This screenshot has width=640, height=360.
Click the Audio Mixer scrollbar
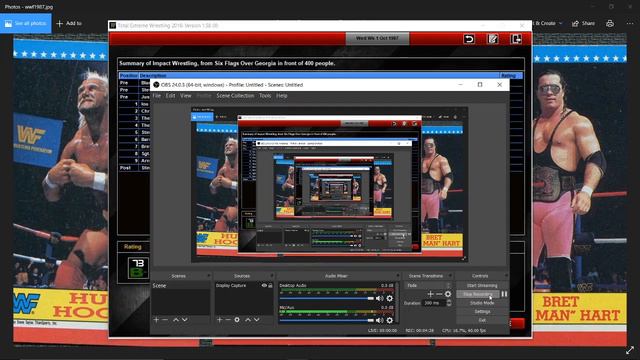click(x=398, y=303)
